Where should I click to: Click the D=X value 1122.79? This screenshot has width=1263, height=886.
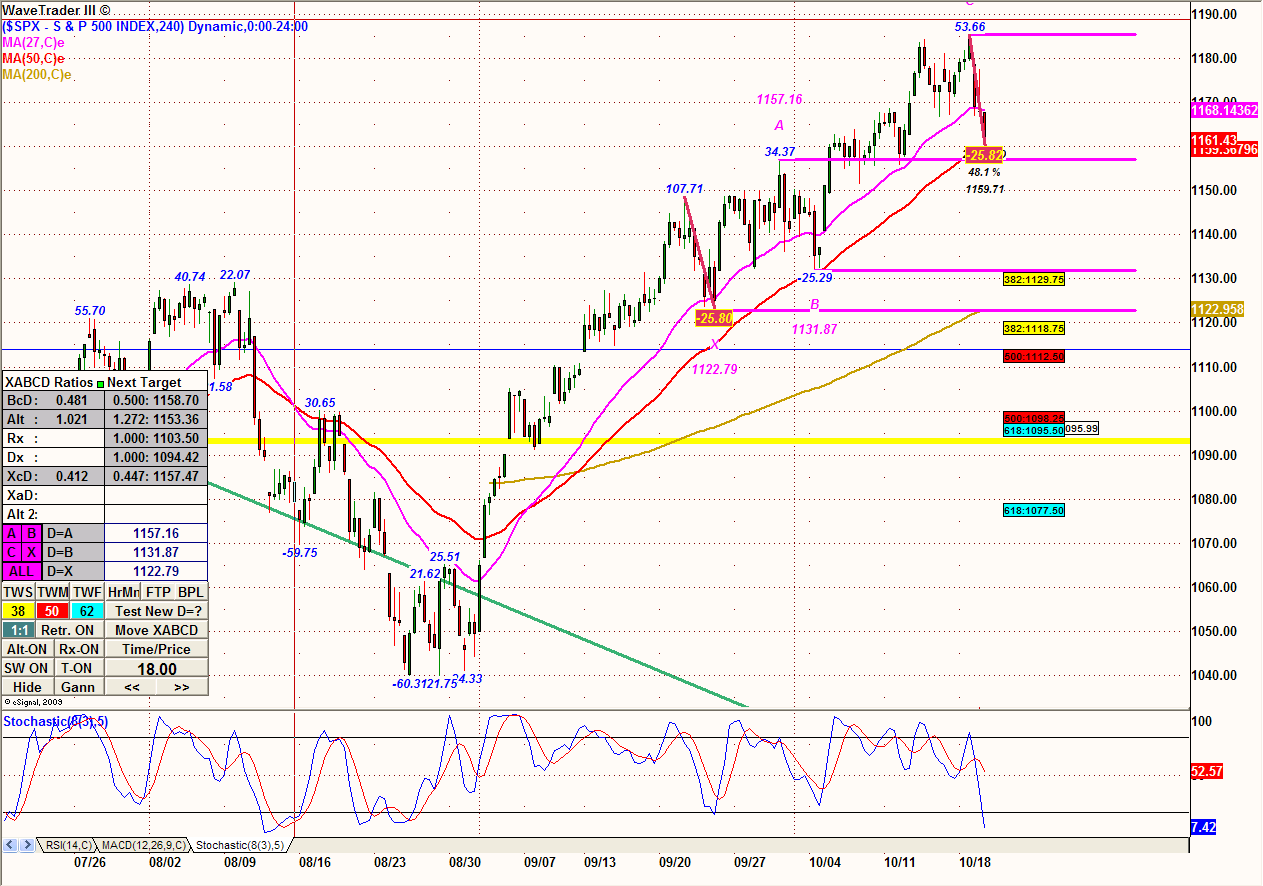(x=156, y=571)
